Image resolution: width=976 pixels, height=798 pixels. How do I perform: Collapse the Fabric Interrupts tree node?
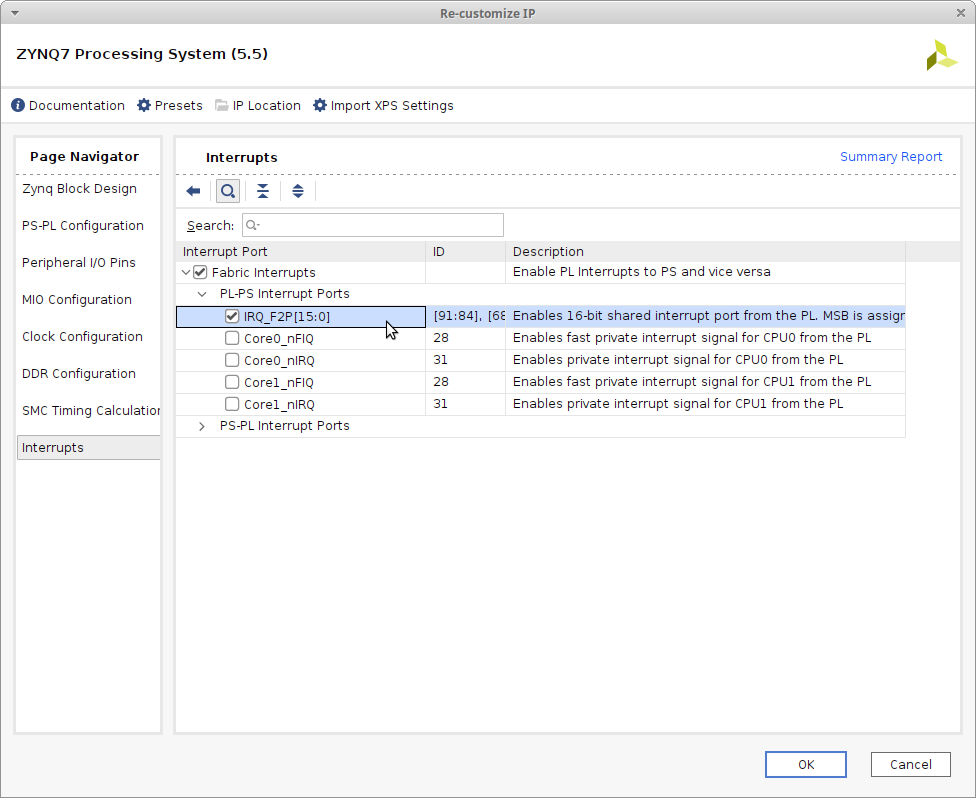[186, 272]
